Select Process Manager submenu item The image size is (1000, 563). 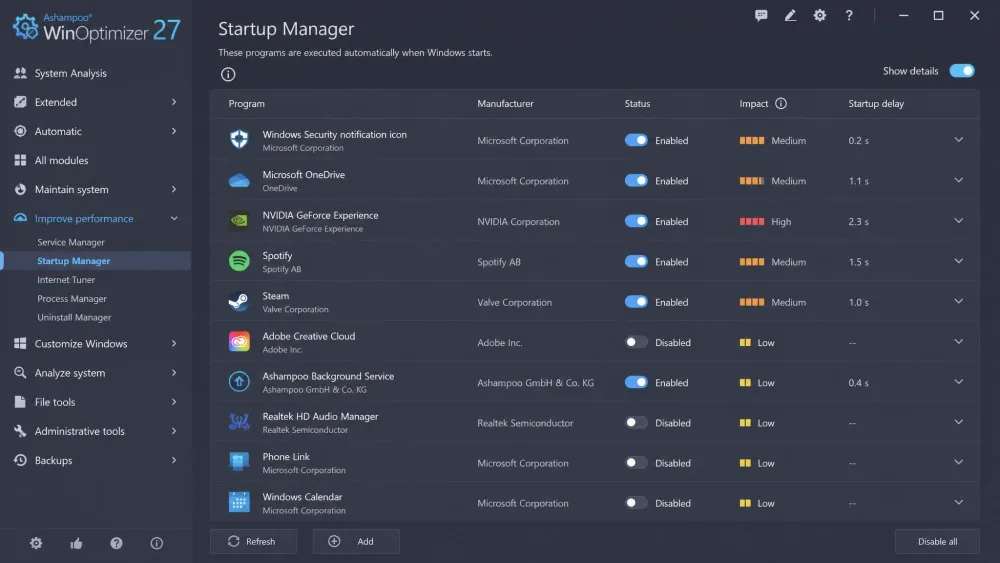[72, 298]
